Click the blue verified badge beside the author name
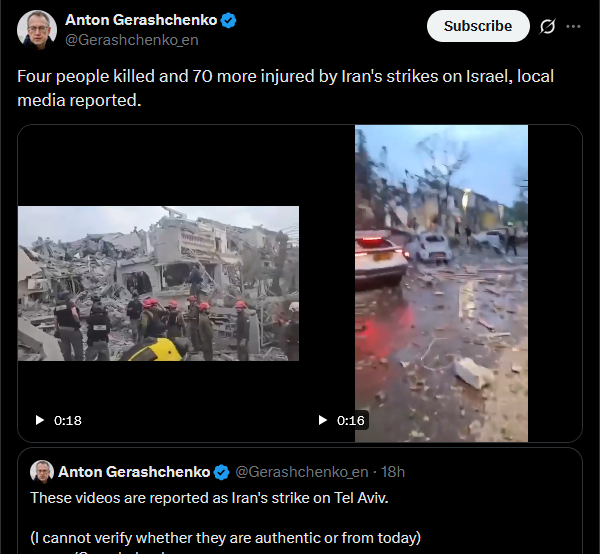Image resolution: width=600 pixels, height=554 pixels. tap(229, 20)
